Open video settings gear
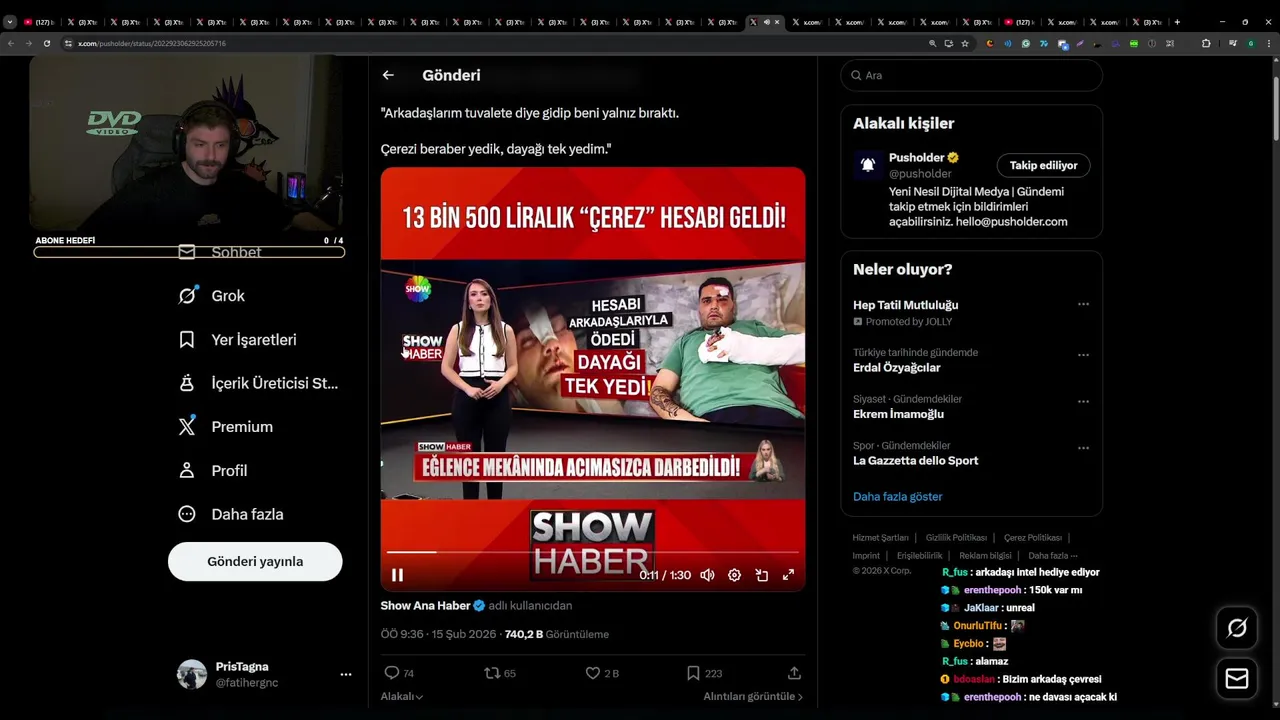This screenshot has height=720, width=1280. tap(734, 575)
